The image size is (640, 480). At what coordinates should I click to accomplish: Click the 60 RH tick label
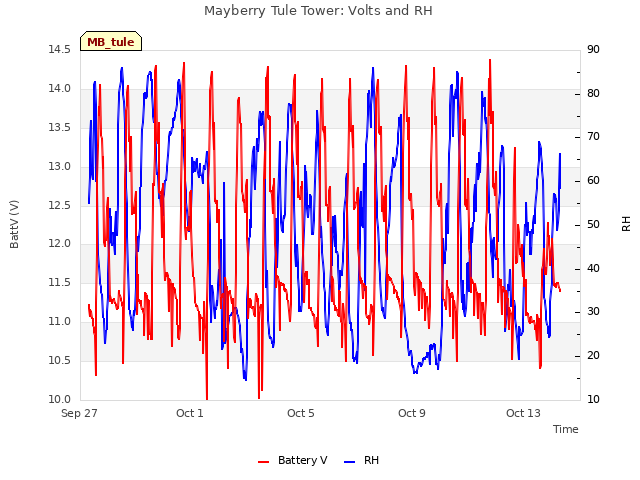coord(593,180)
